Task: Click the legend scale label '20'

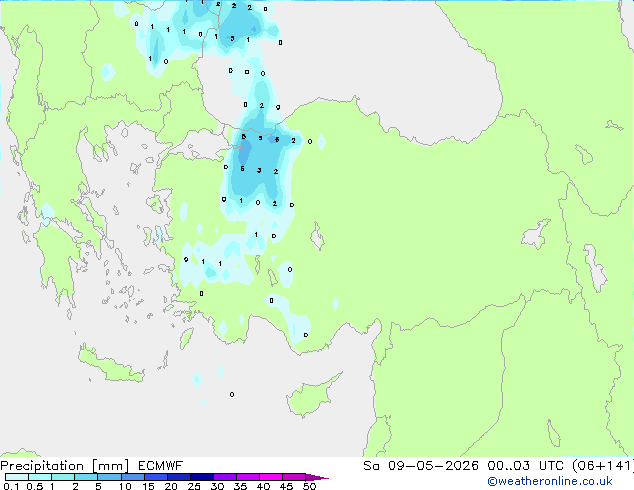Action: [171, 486]
